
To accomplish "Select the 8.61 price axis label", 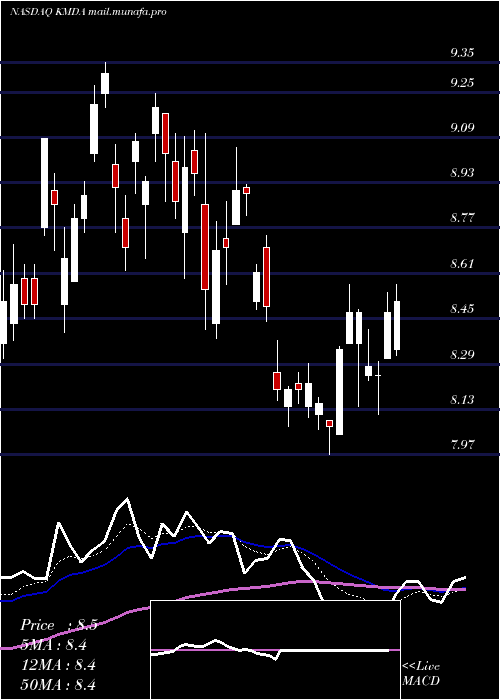I will [x=462, y=263].
